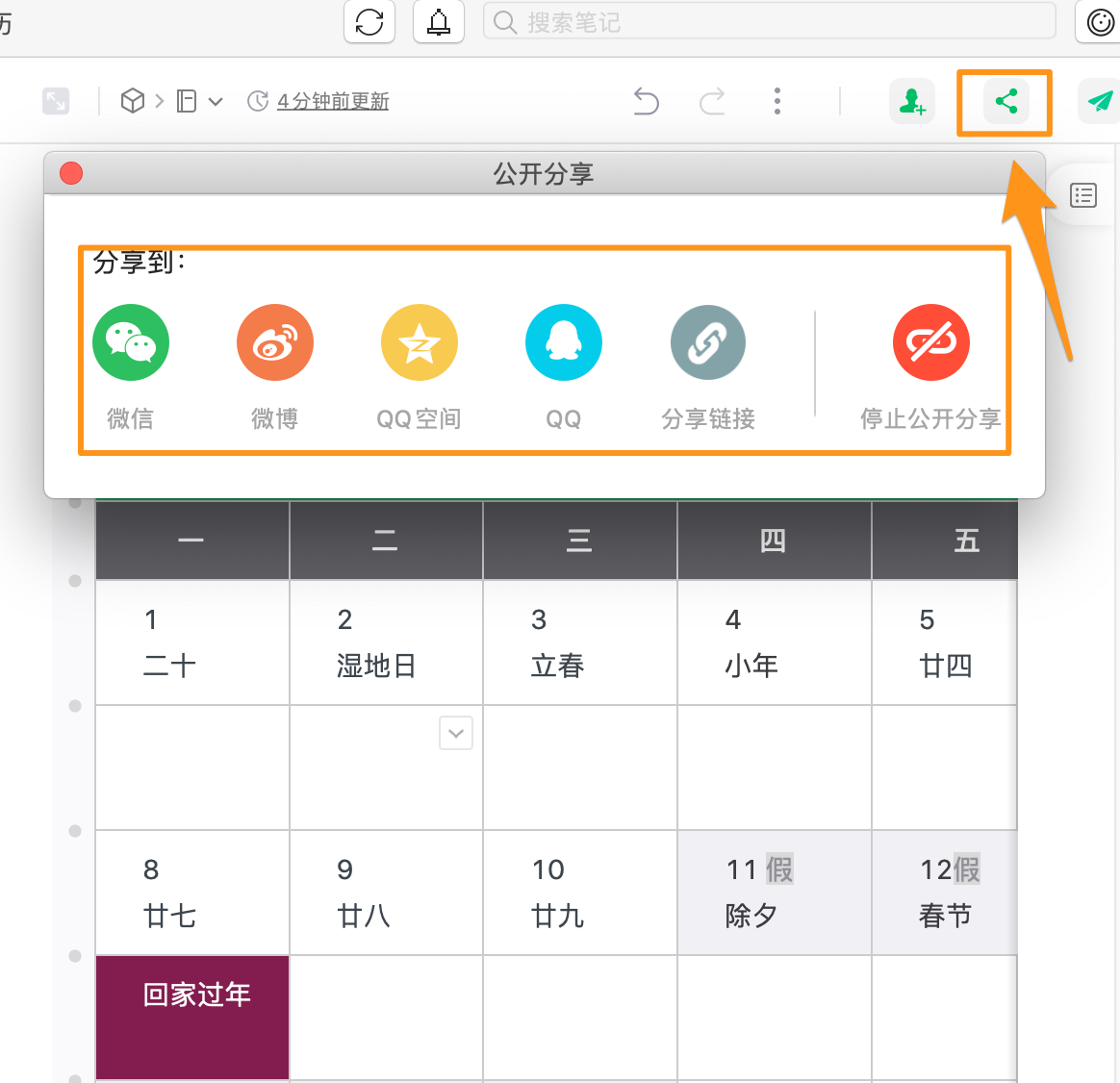This screenshot has height=1083, width=1120.
Task: Click the paper plane send icon
Action: tap(1099, 101)
